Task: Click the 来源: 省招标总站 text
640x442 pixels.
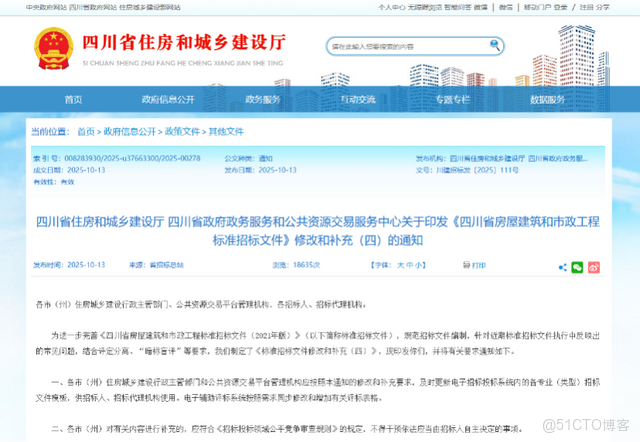Action: [x=156, y=265]
